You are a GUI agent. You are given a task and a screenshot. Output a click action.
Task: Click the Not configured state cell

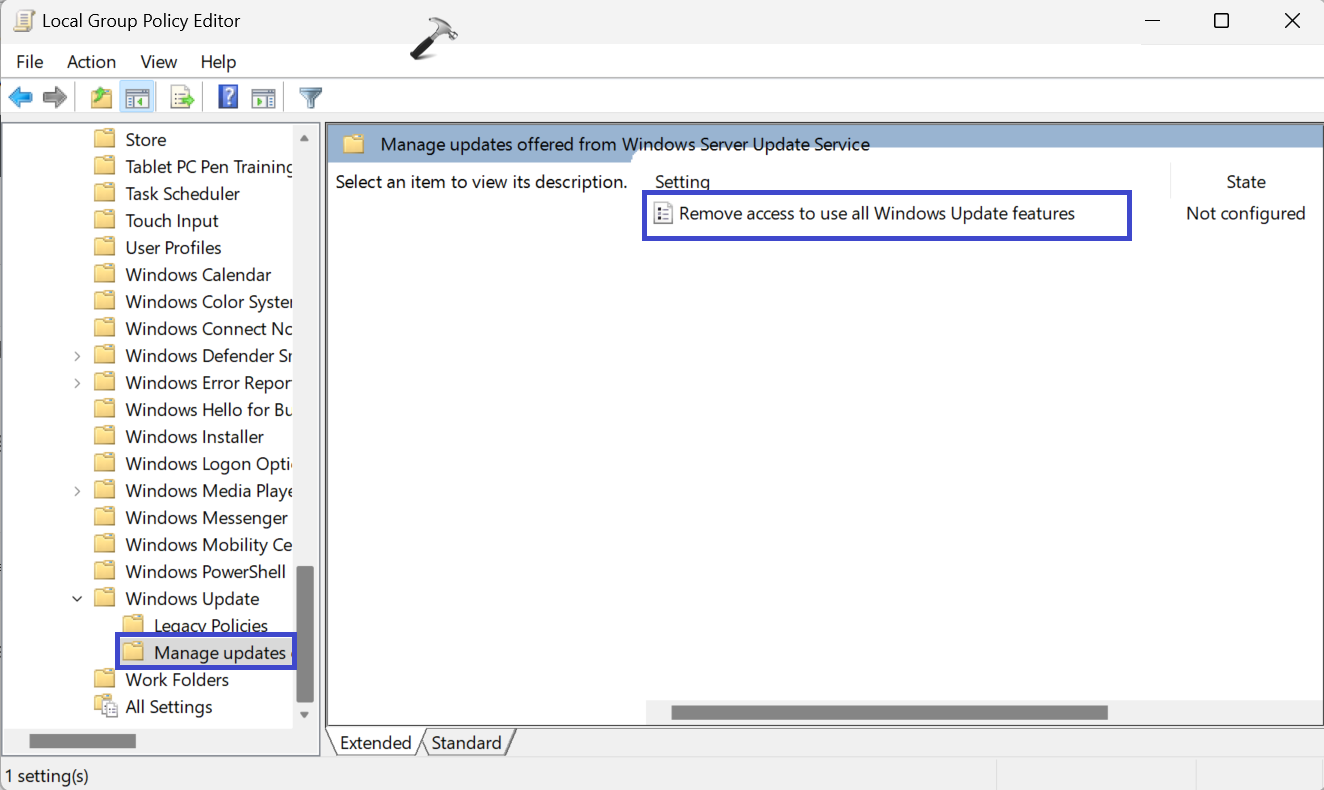[1246, 213]
